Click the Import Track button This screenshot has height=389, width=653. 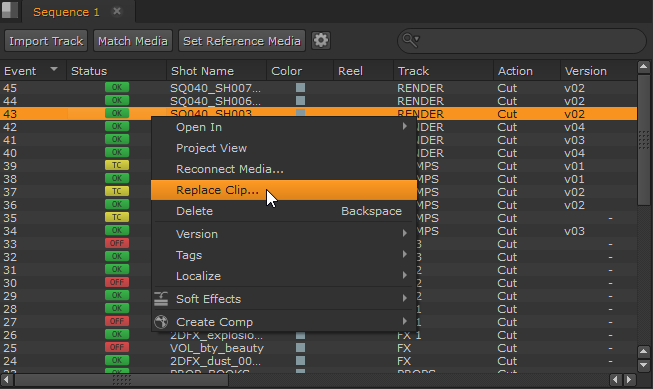tap(46, 41)
